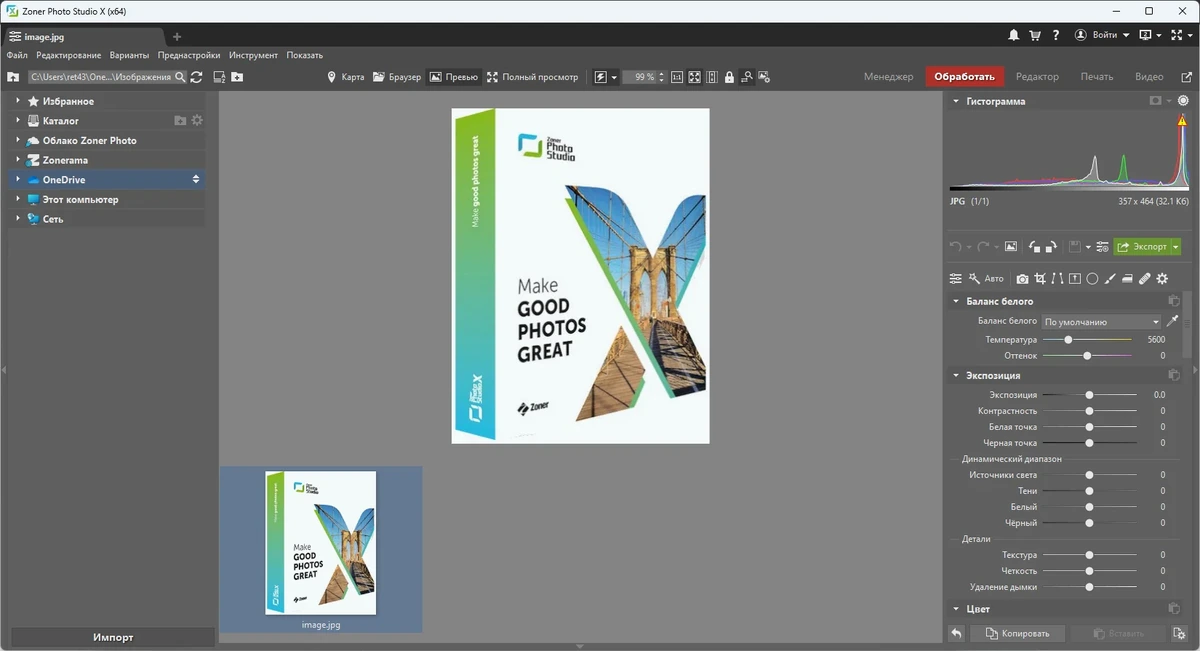Open the Войти account dropdown
1200x651 pixels.
tap(1102, 35)
